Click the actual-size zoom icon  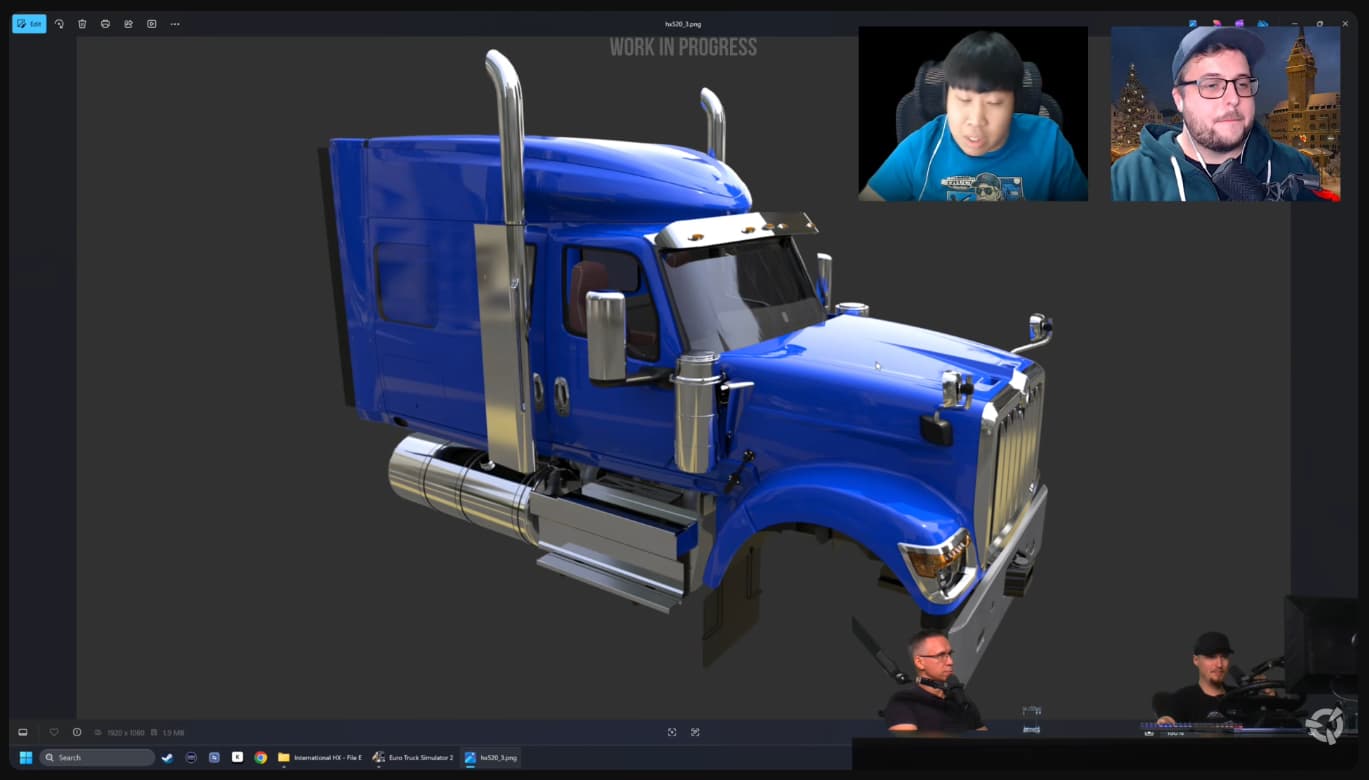coord(695,732)
